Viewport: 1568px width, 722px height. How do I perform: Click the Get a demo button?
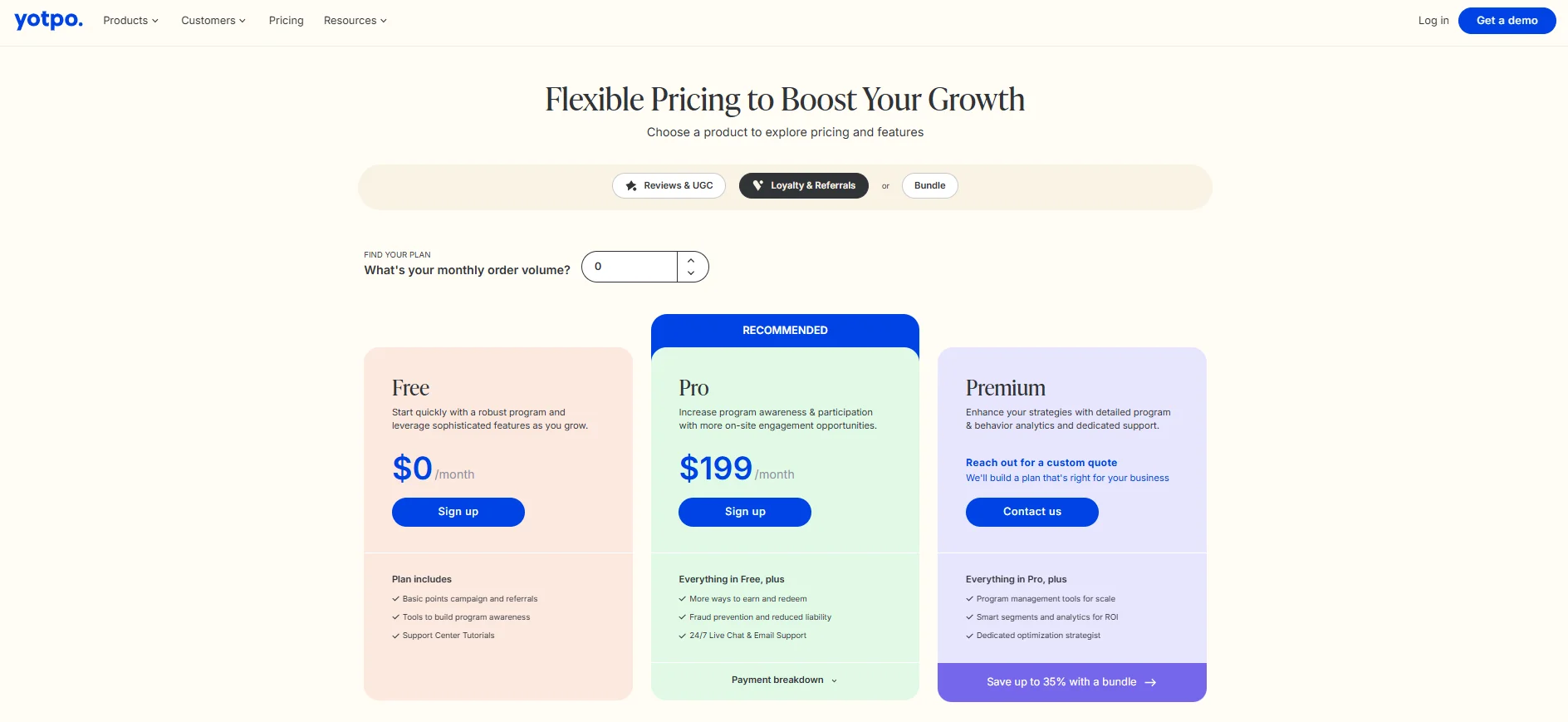click(x=1507, y=21)
